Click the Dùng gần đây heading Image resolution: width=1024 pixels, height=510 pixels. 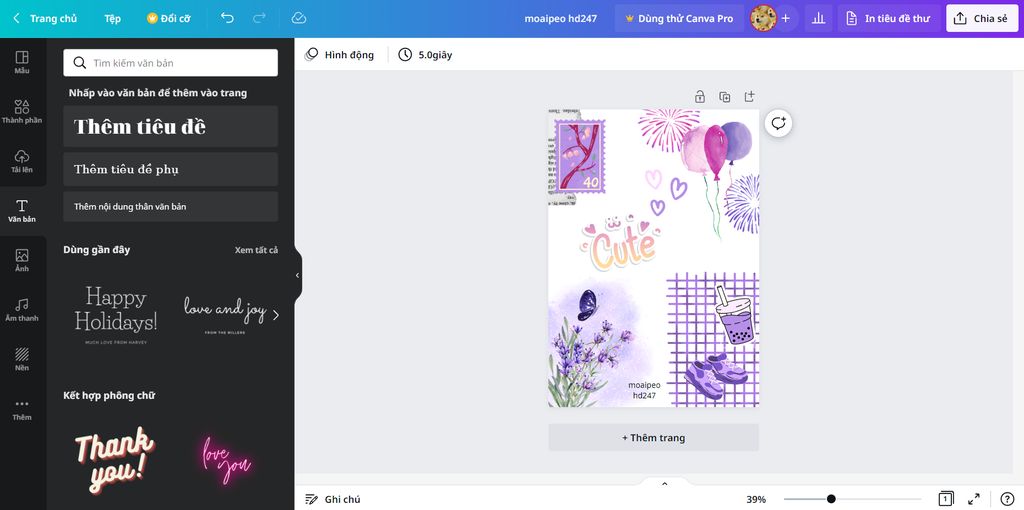click(x=97, y=249)
